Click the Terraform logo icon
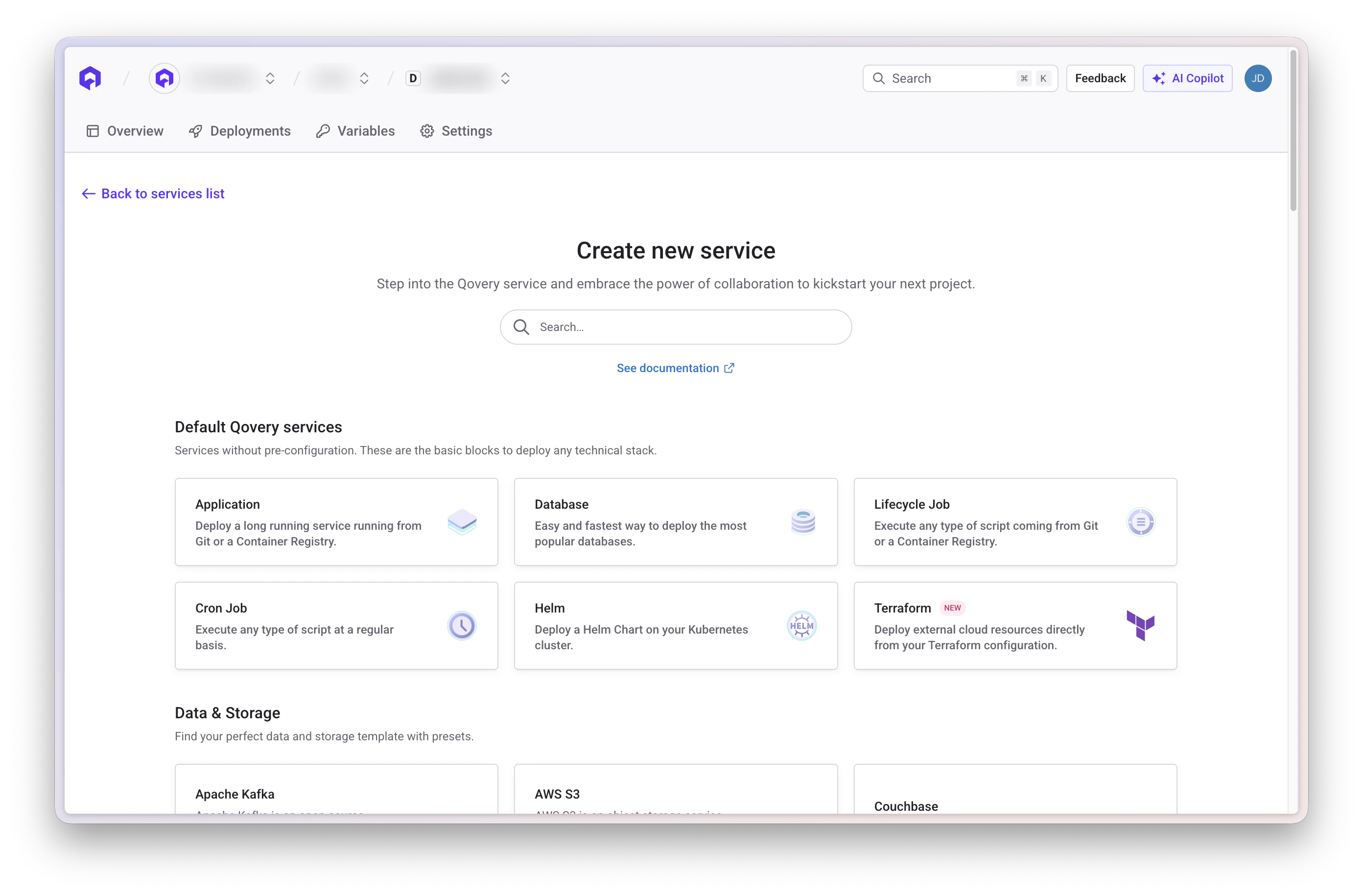This screenshot has height=896, width=1363. tap(1141, 626)
